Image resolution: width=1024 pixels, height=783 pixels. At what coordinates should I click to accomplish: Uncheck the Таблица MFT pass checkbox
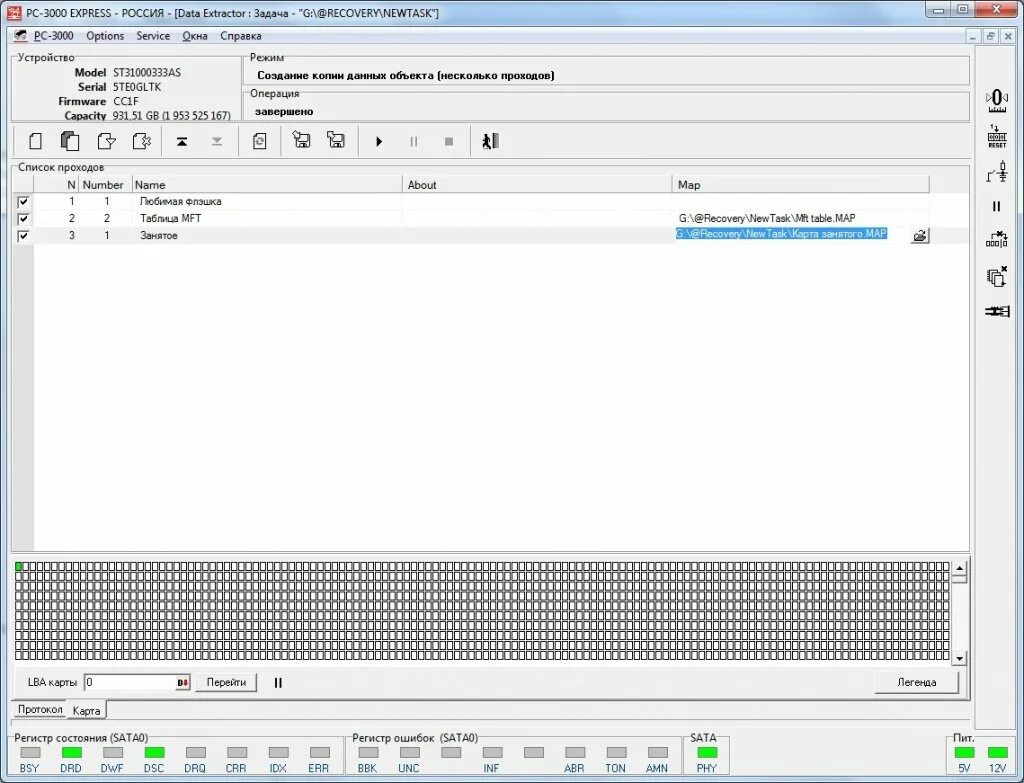click(24, 219)
